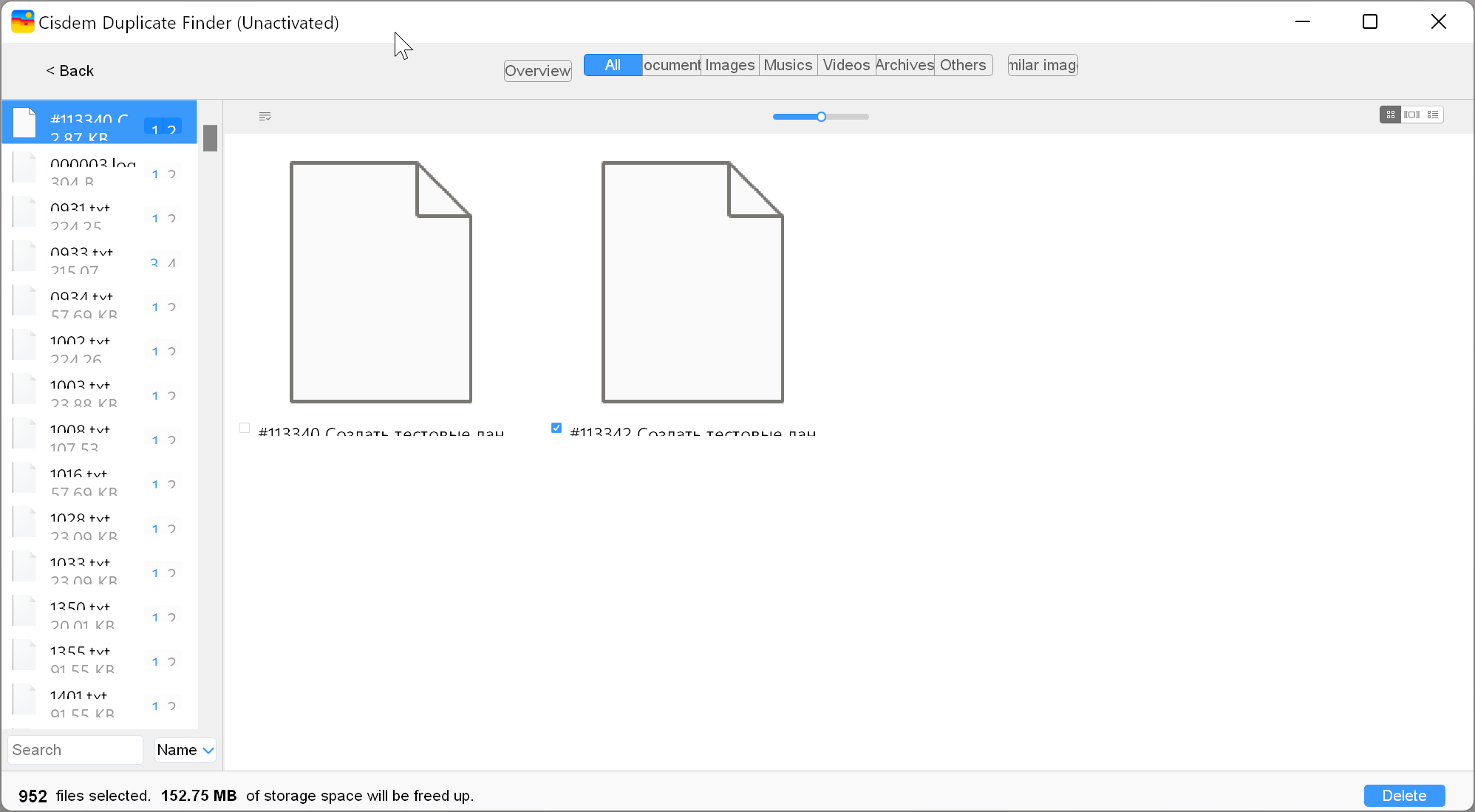This screenshot has height=812, width=1475.
Task: Check the #113340 file checkbox
Action: click(x=245, y=428)
